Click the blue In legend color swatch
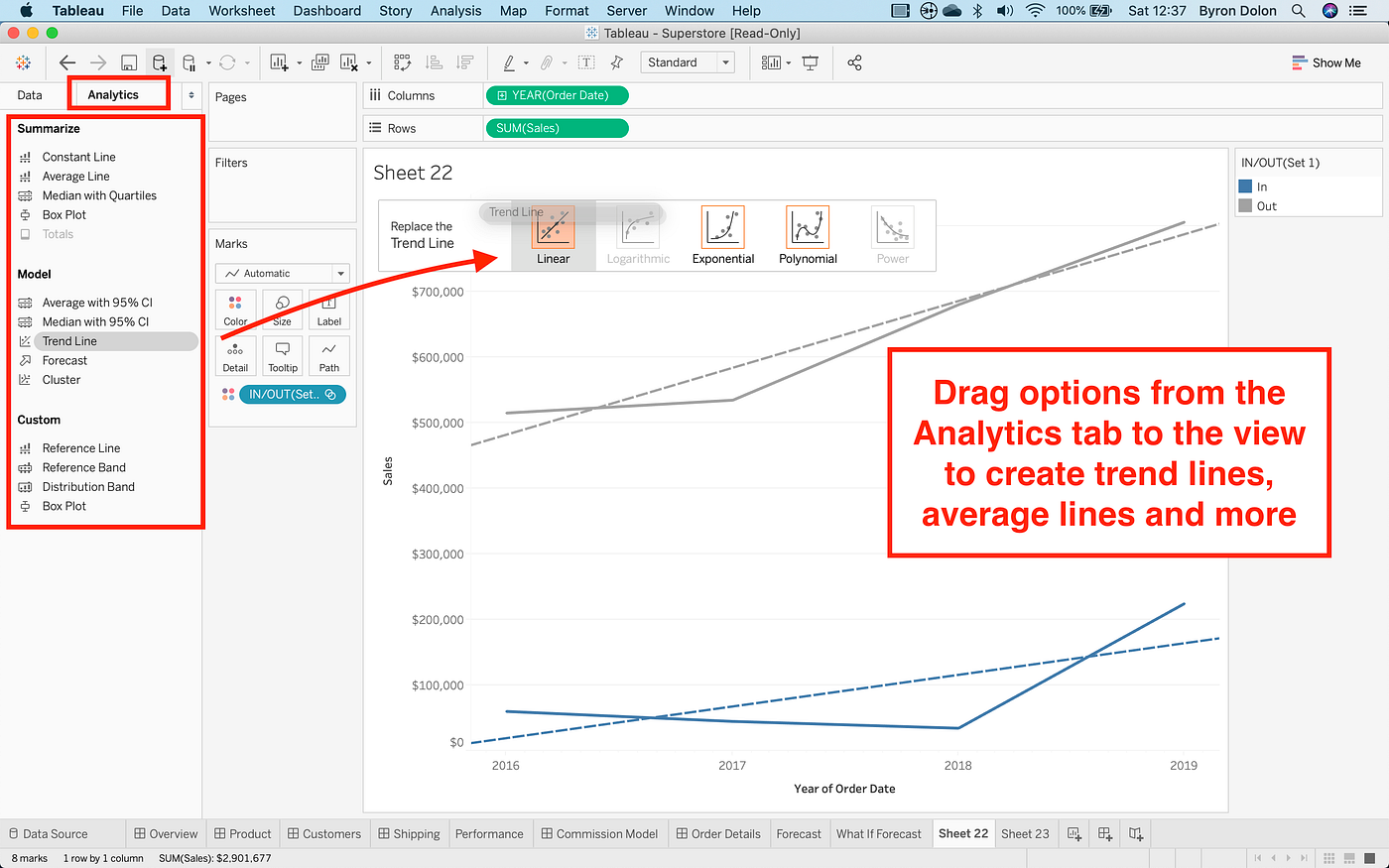This screenshot has width=1389, height=868. (1245, 186)
